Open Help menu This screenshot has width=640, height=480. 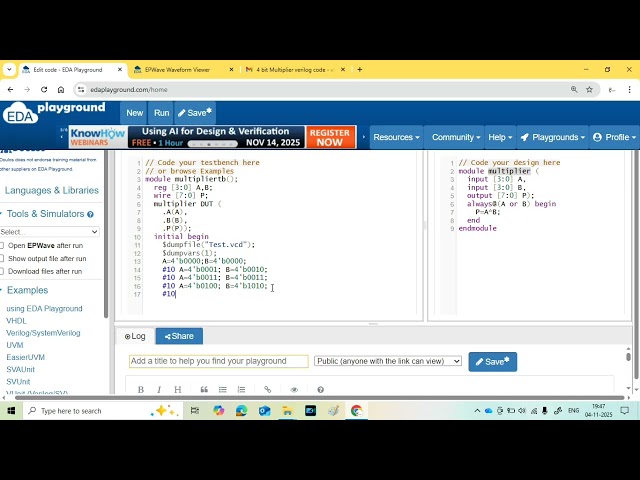[x=500, y=137]
